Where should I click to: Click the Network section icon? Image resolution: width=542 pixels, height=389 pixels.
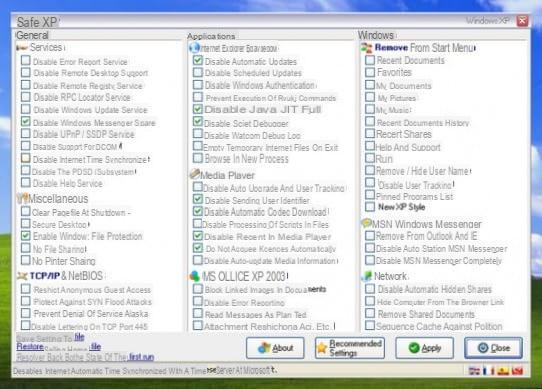coord(366,276)
